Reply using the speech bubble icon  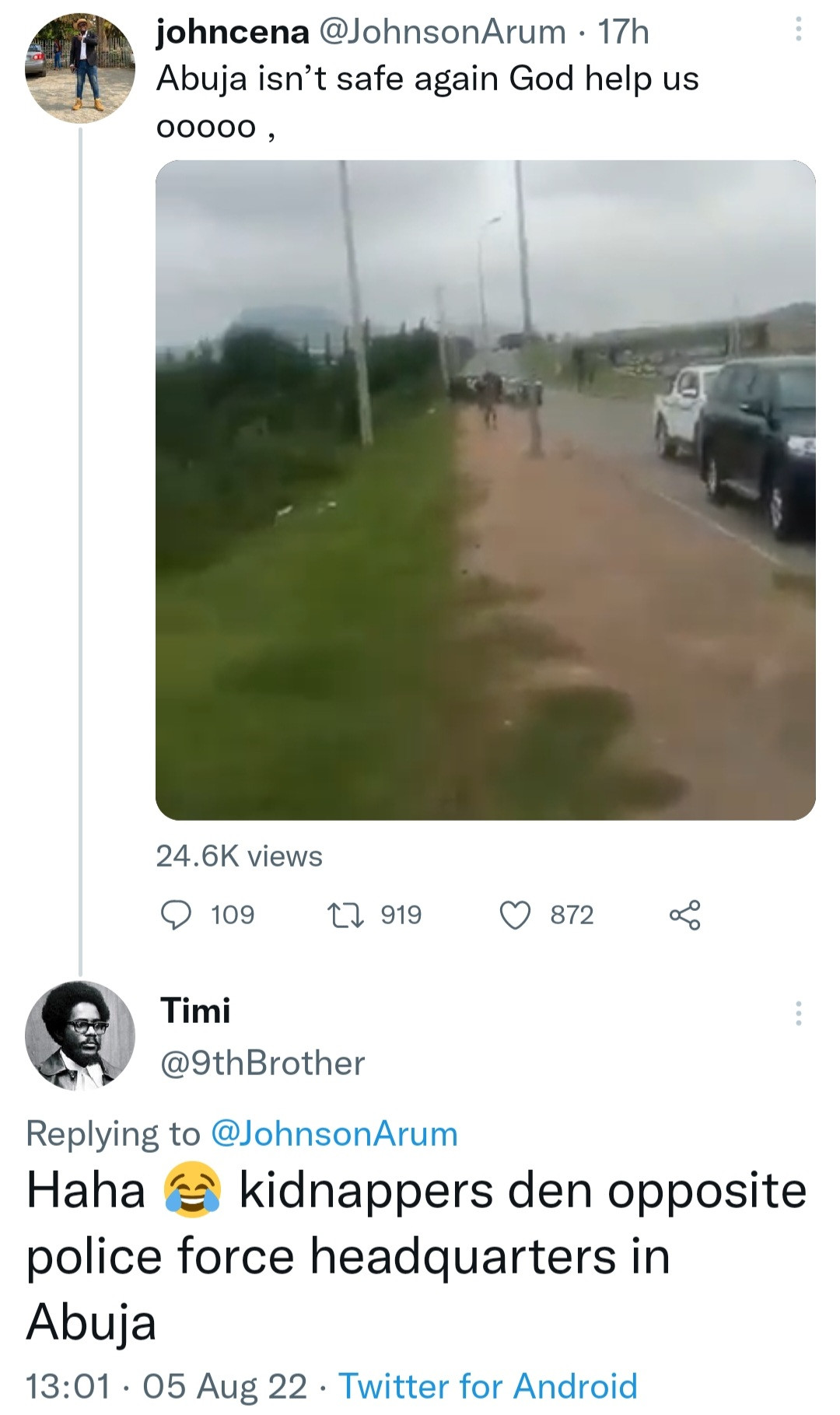click(177, 914)
